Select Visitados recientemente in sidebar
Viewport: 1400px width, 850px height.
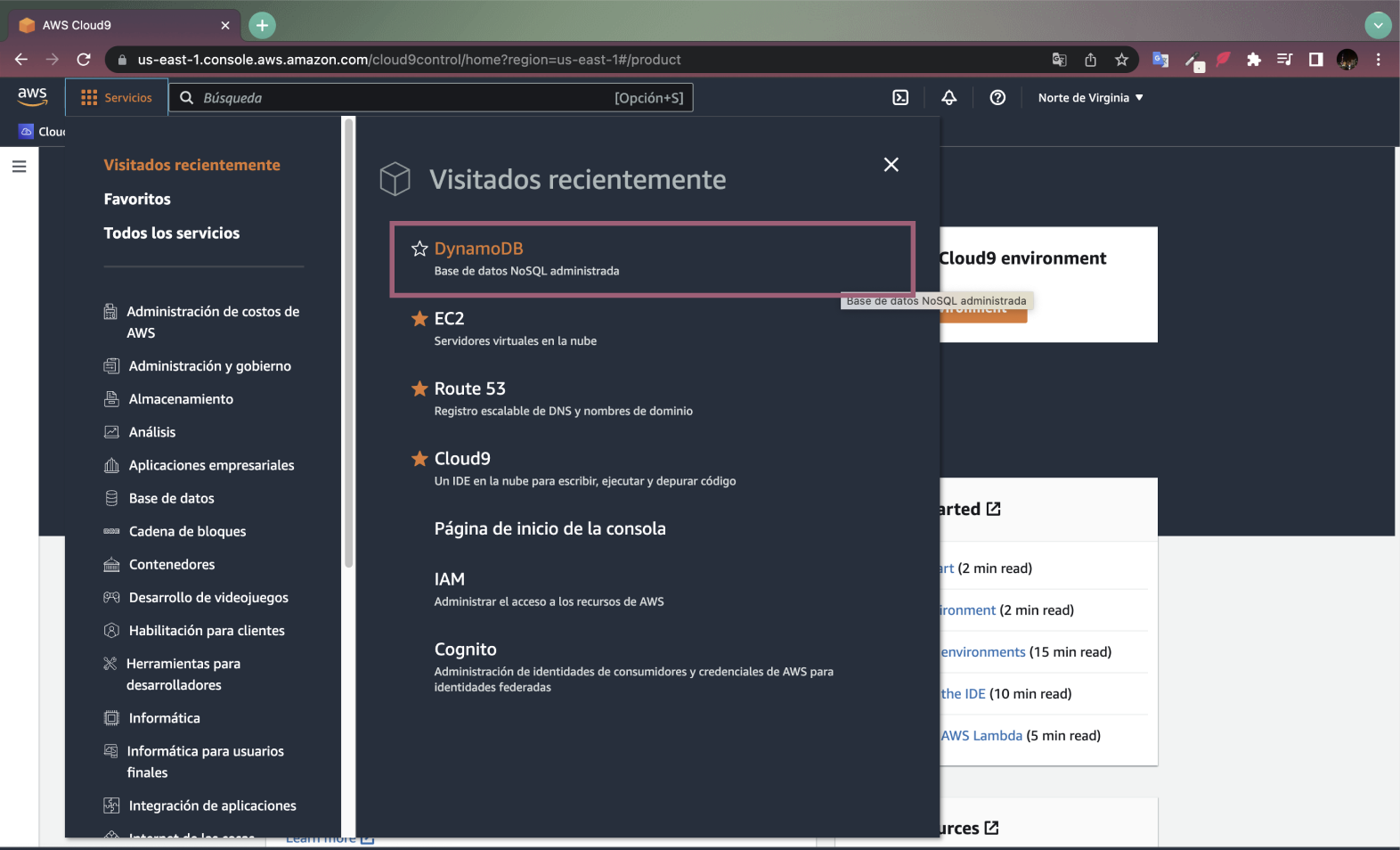pos(191,165)
